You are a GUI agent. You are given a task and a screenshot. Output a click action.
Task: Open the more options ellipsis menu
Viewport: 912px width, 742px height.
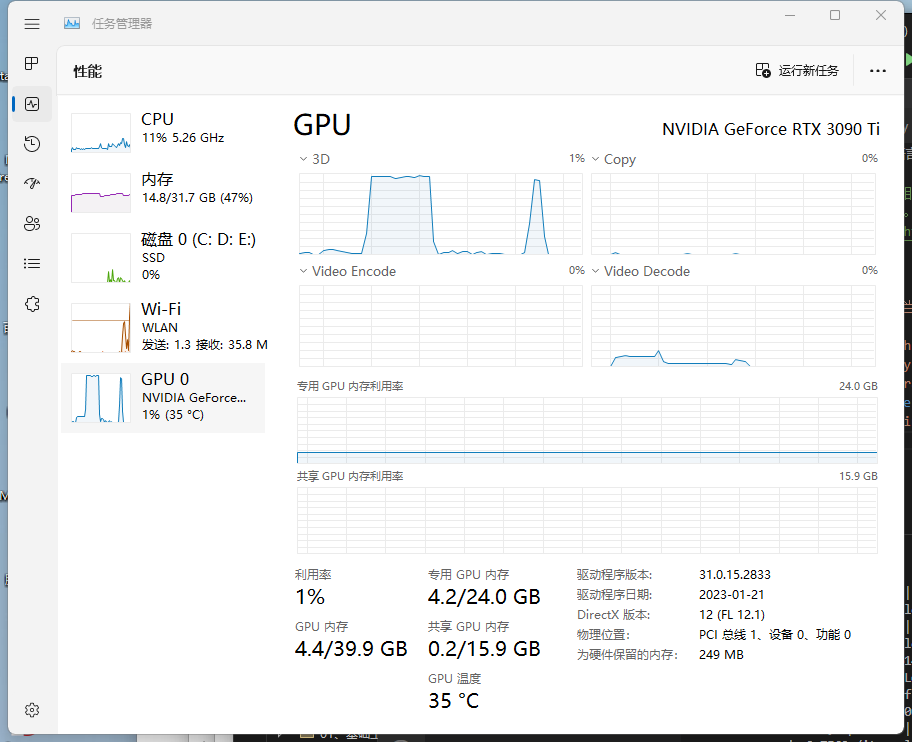(x=878, y=71)
